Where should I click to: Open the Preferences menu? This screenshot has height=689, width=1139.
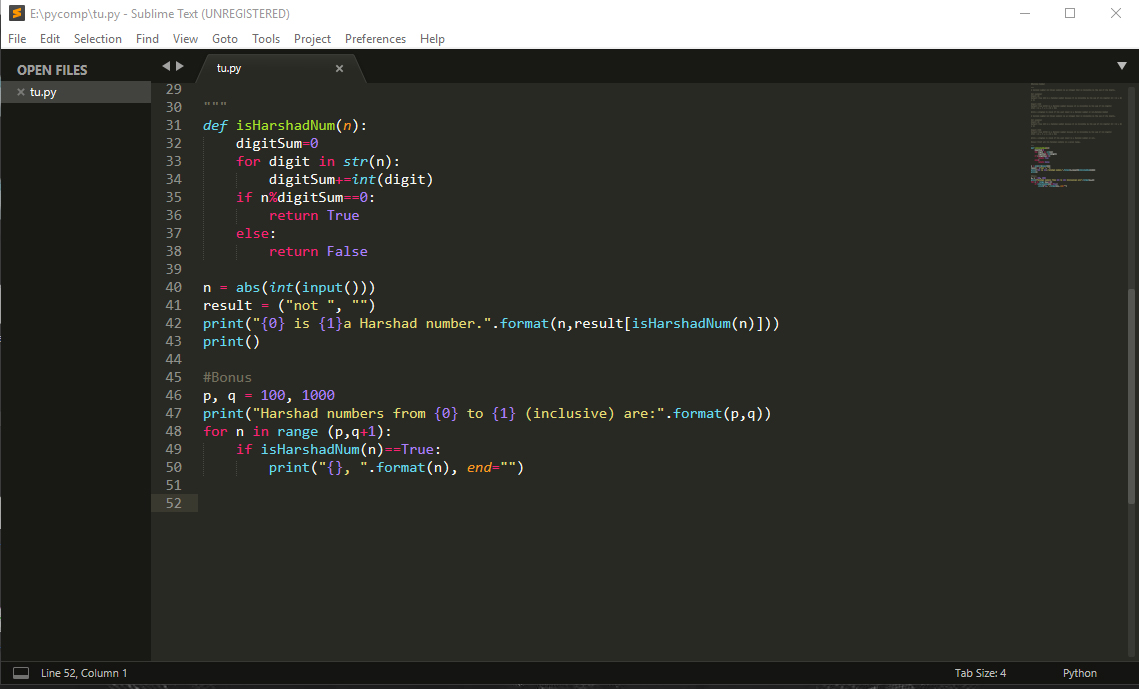tap(375, 38)
